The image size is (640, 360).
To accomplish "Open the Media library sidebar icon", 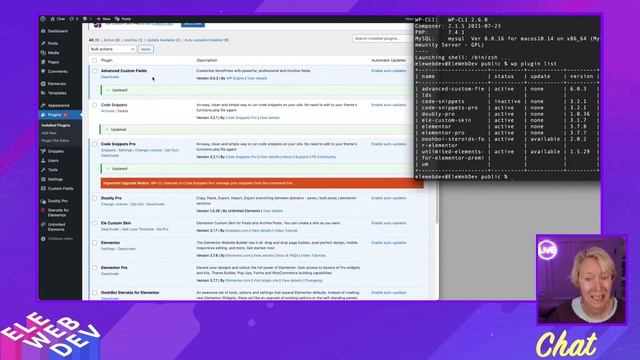I will (43, 53).
